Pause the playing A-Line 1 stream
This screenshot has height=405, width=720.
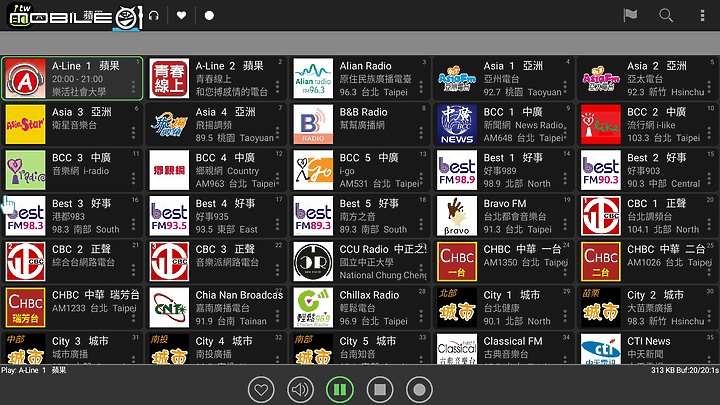(340, 390)
